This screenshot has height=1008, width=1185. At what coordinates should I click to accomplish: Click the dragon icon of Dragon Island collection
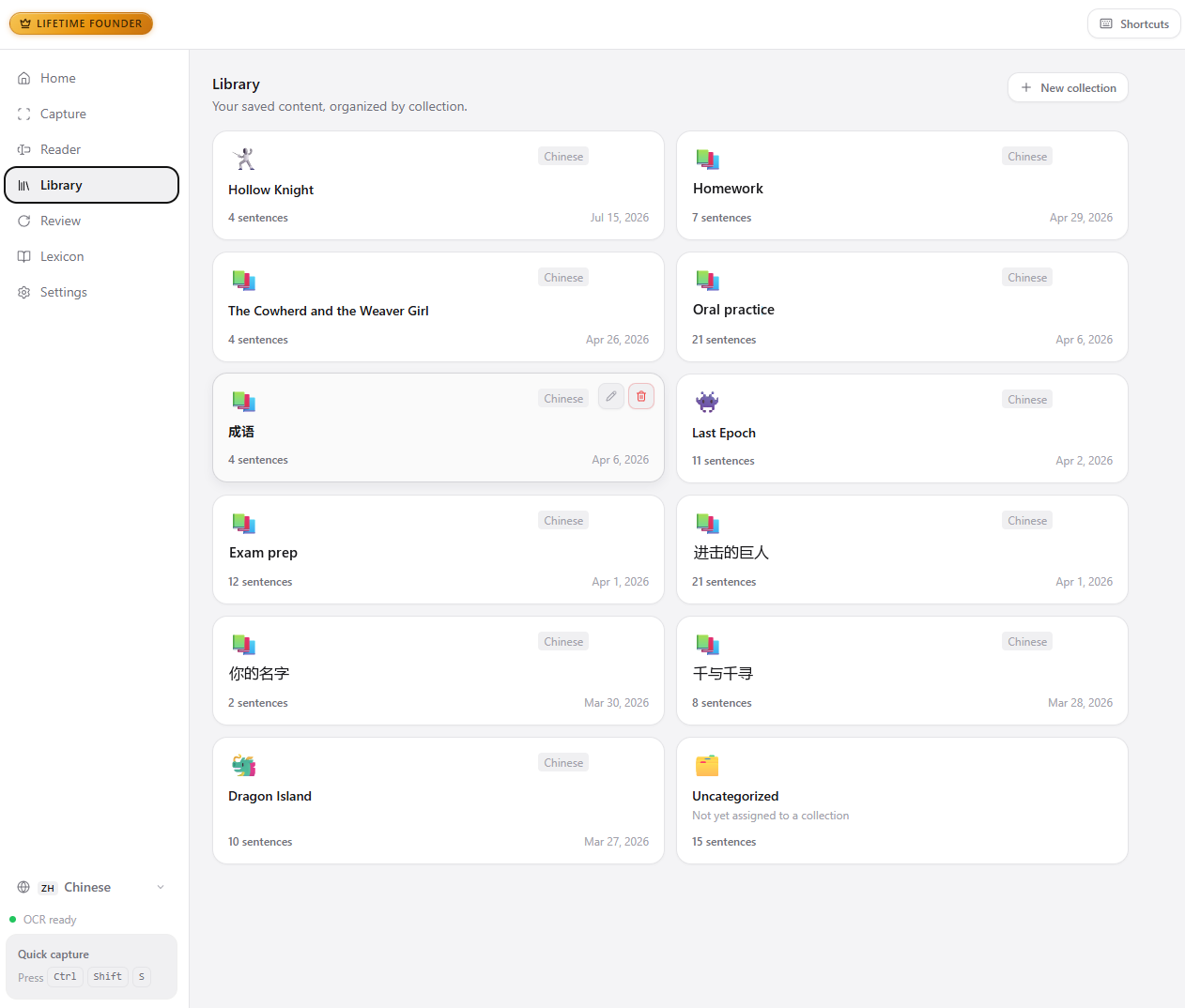click(x=244, y=766)
